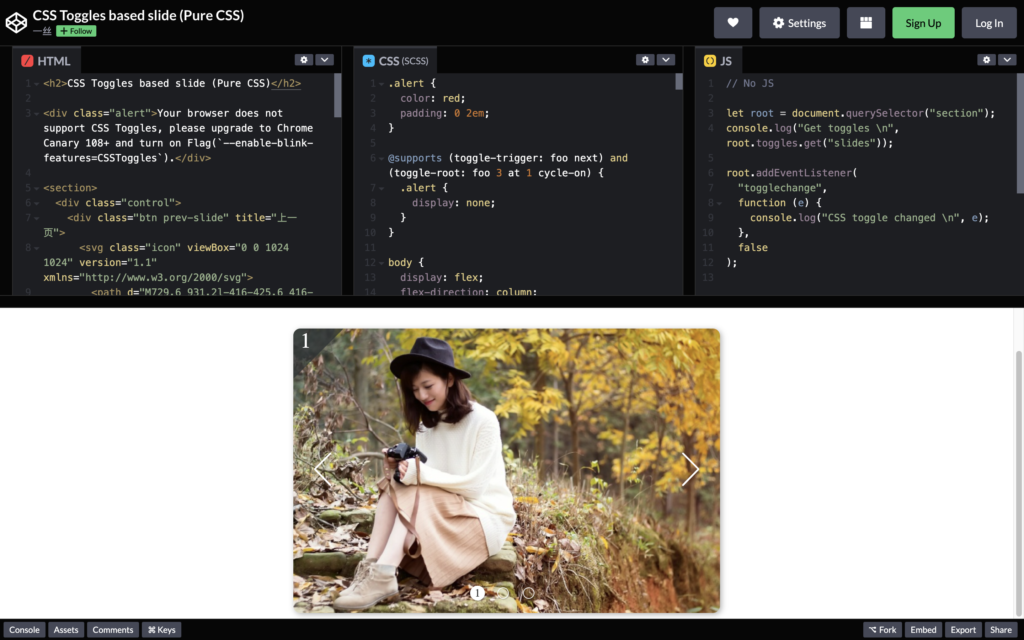Show next slide with right arrow
Viewport: 1024px width, 640px height.
(x=690, y=469)
